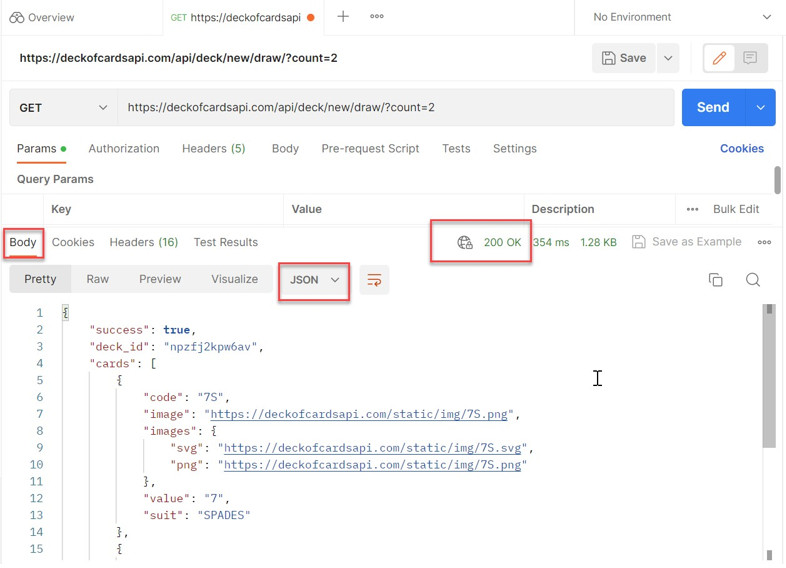Click the 200 OK status
Screen dimensions: 786x568
pyautogui.click(x=502, y=243)
